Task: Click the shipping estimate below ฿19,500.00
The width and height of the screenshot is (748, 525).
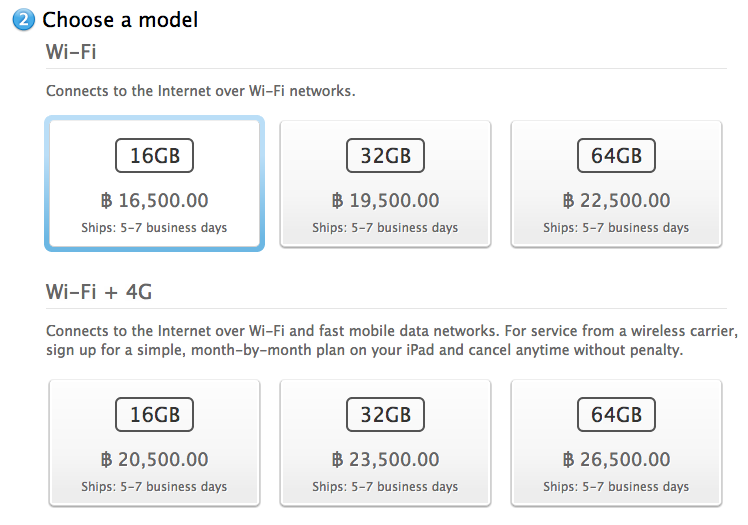Action: pos(385,228)
